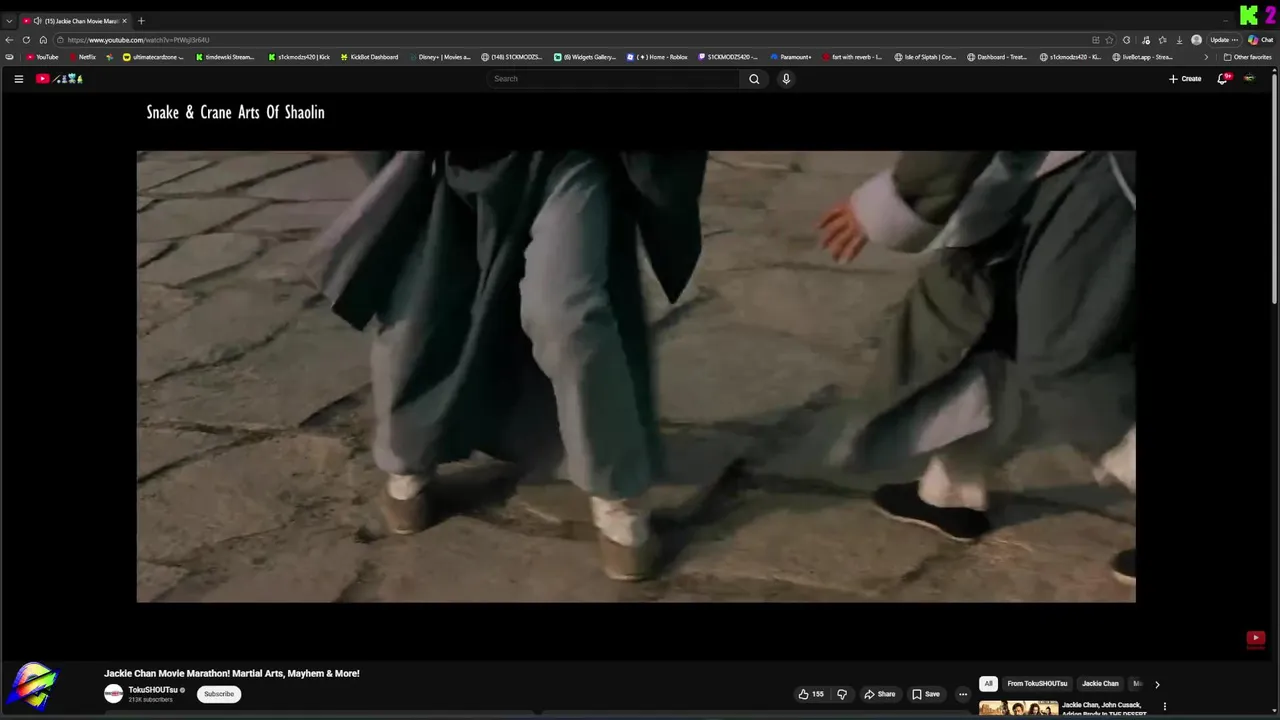1280x720 pixels.
Task: Open the Isle of Siptah bookmark
Action: (x=925, y=57)
